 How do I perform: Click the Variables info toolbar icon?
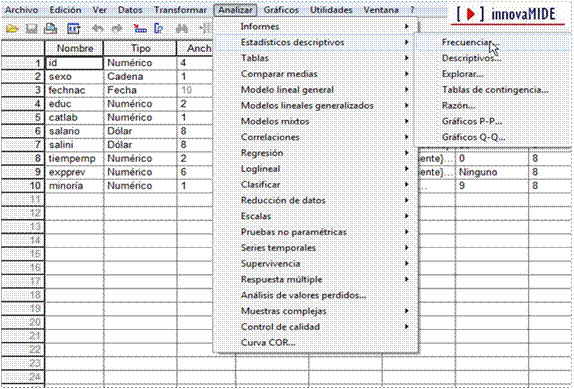[x=159, y=29]
